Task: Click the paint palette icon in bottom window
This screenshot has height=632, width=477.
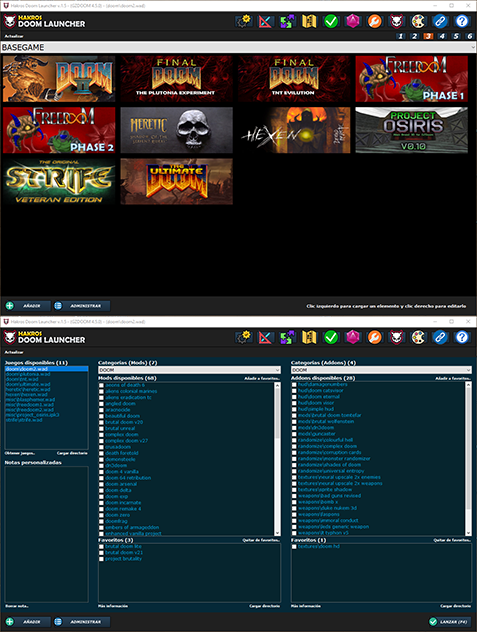Action: 419,337
